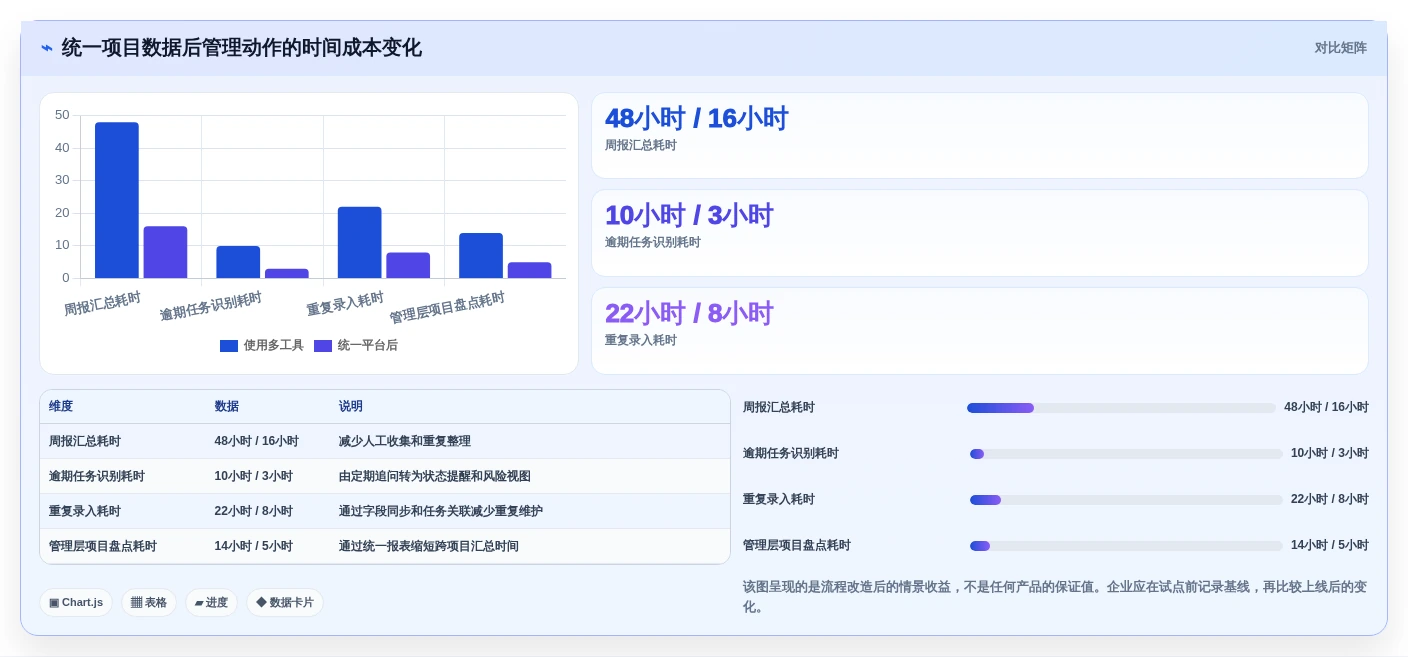This screenshot has height=657, width=1408.
Task: Click the 使用多工具 legend label
Action: (273, 346)
